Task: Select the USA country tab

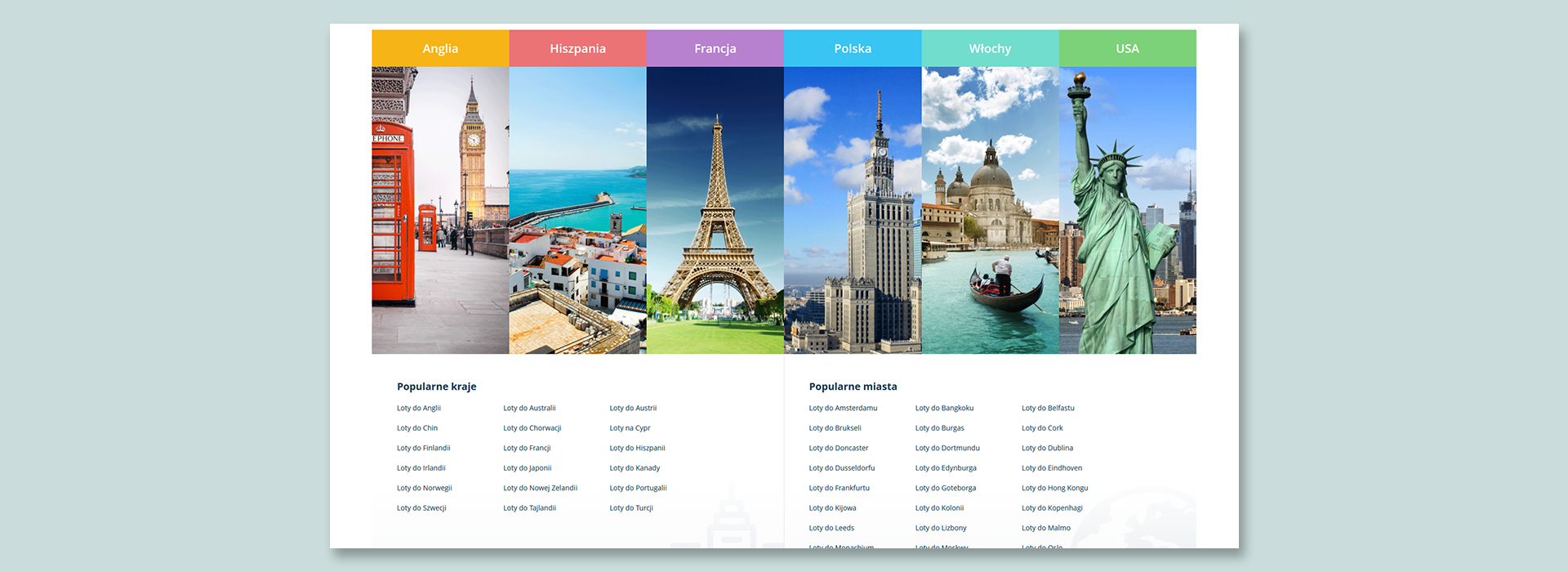Action: 1128,48
